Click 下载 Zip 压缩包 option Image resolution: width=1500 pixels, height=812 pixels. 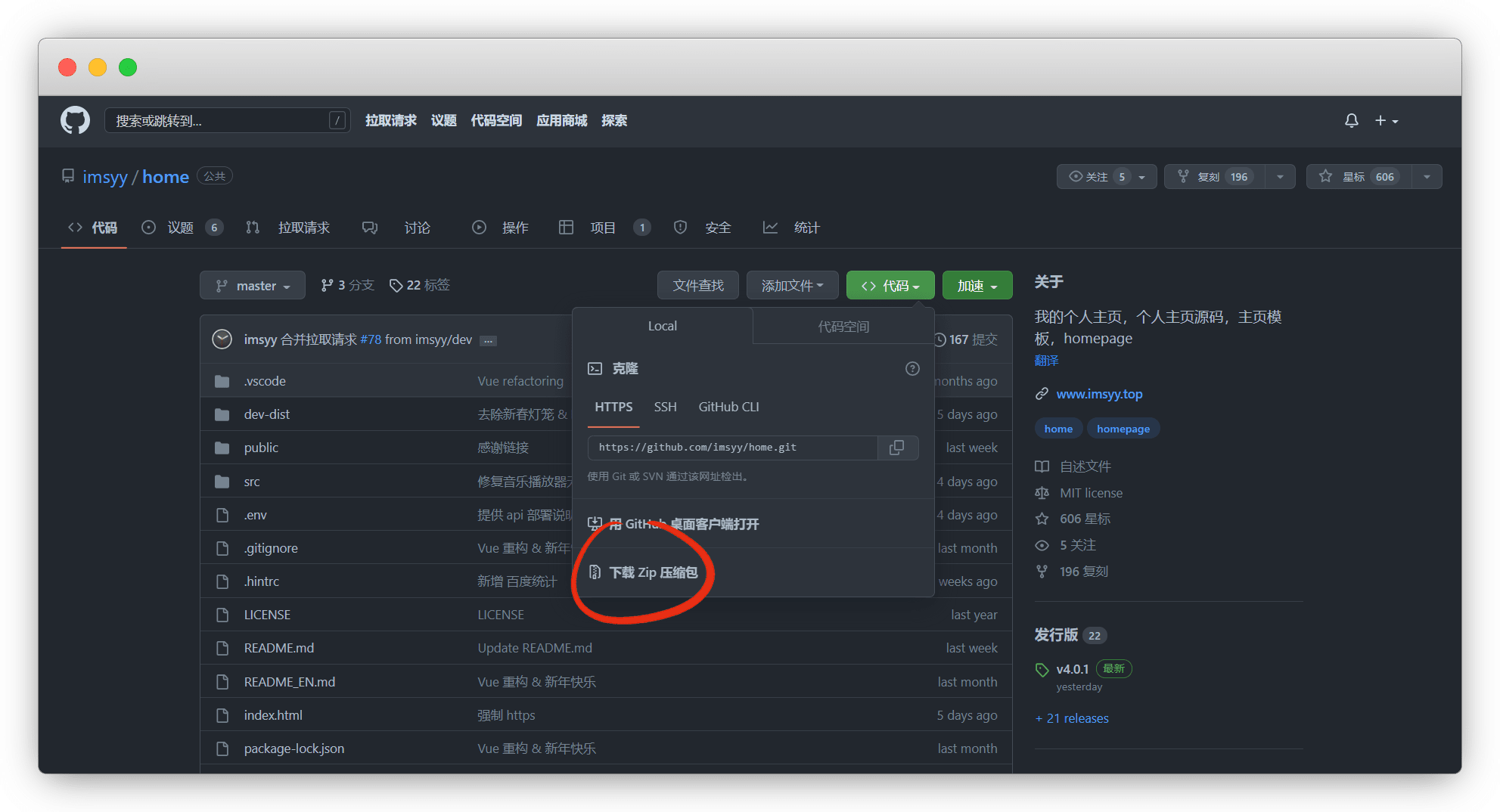point(653,572)
